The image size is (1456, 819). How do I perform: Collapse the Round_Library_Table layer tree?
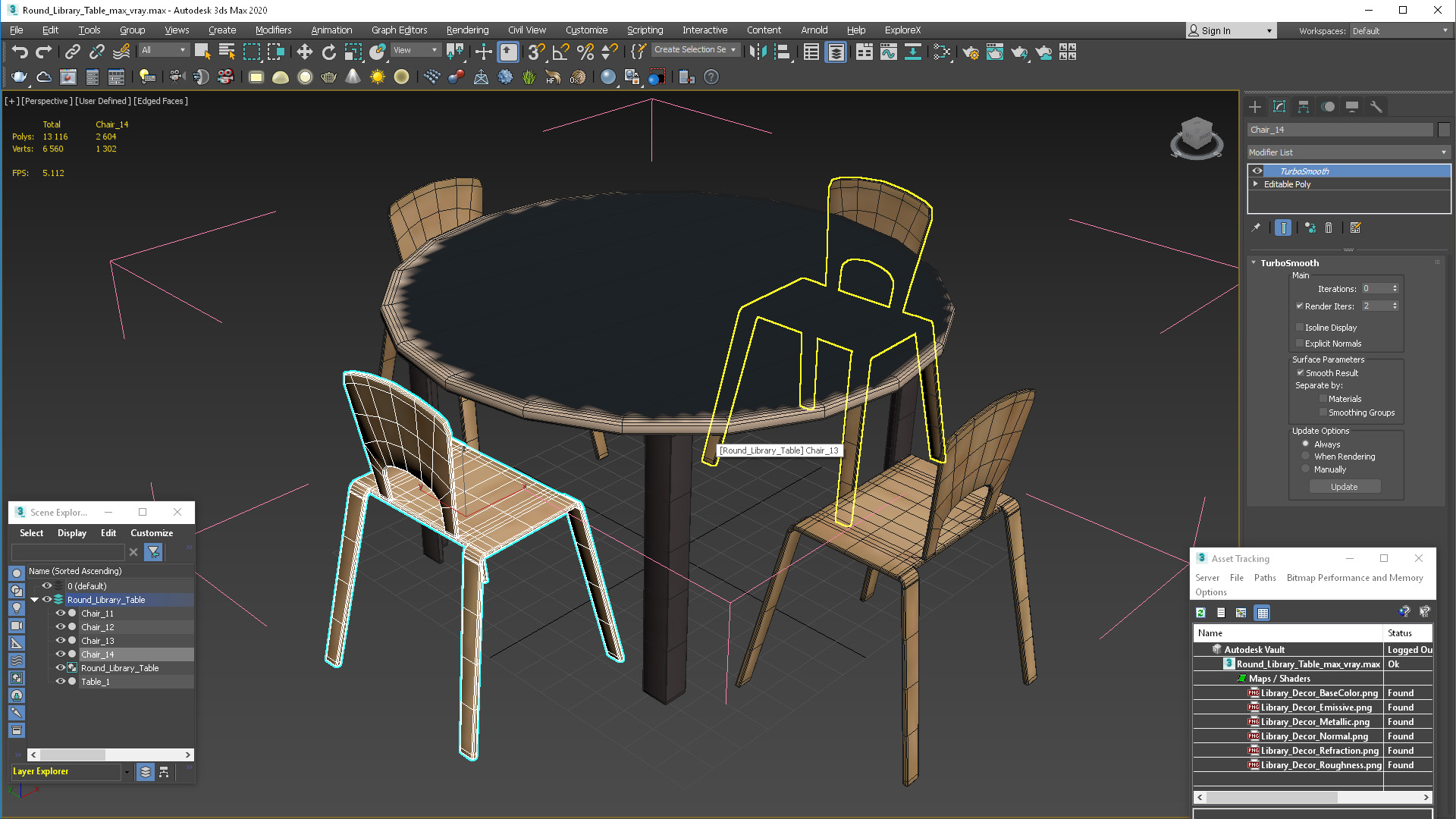[34, 600]
